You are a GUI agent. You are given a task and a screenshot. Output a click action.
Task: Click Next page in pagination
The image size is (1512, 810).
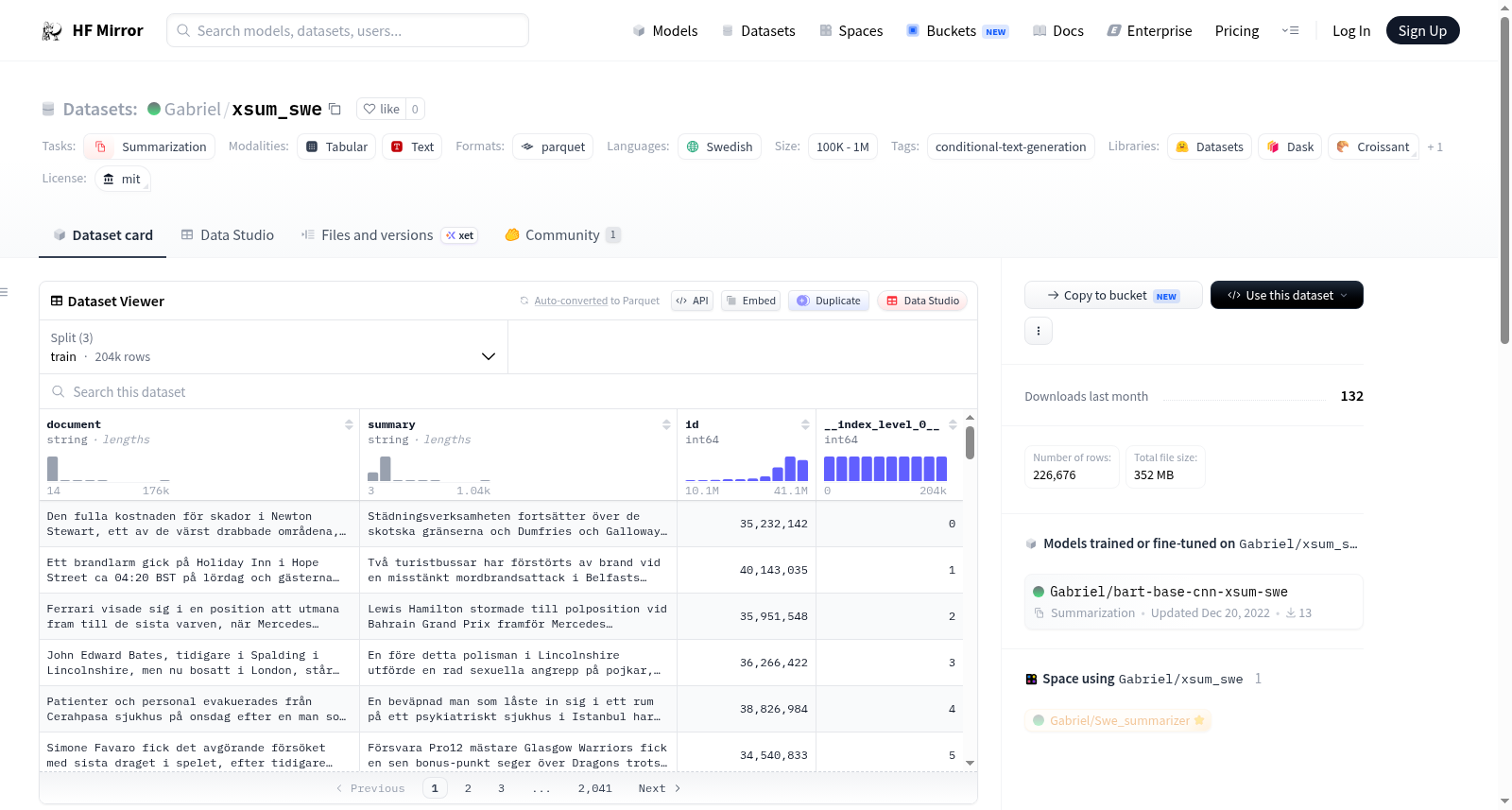point(660,788)
